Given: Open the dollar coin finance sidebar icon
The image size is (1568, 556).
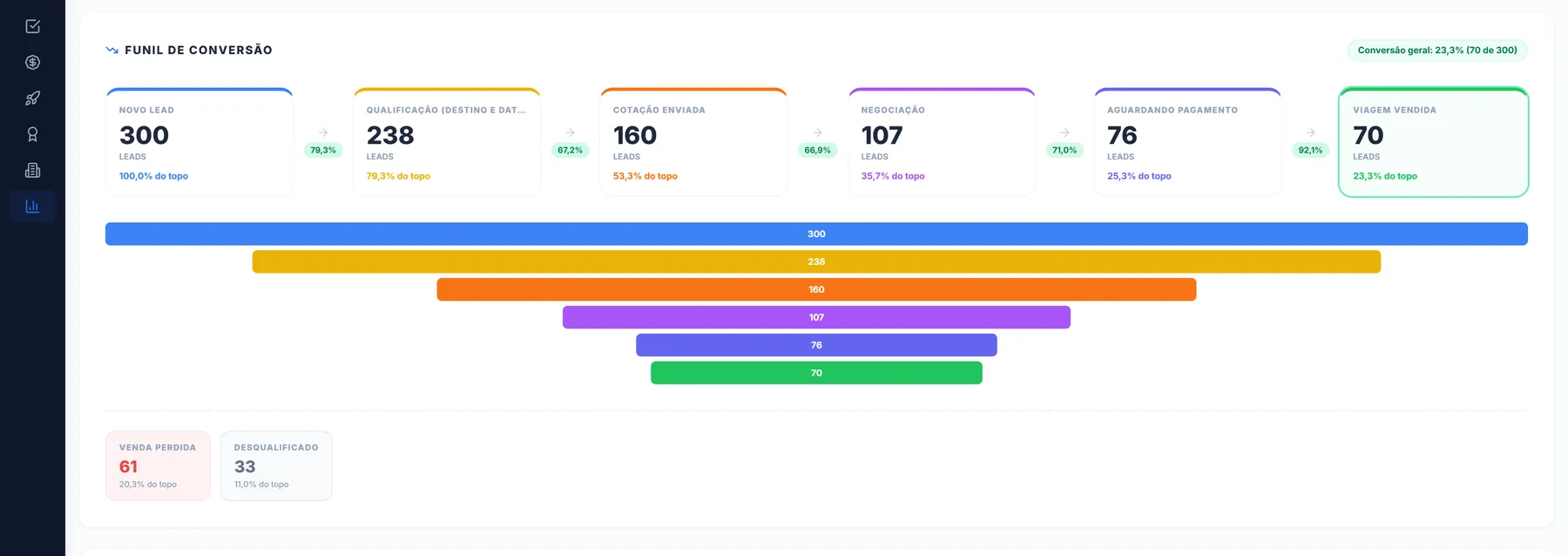Looking at the screenshot, I should click(32, 62).
